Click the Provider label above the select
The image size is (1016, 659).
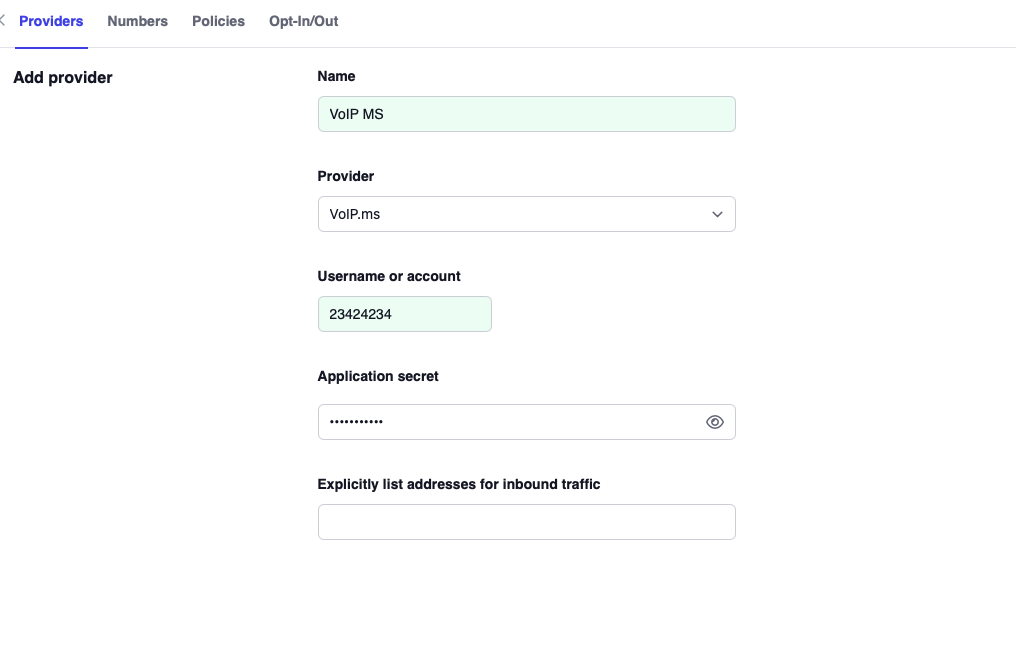tap(345, 176)
